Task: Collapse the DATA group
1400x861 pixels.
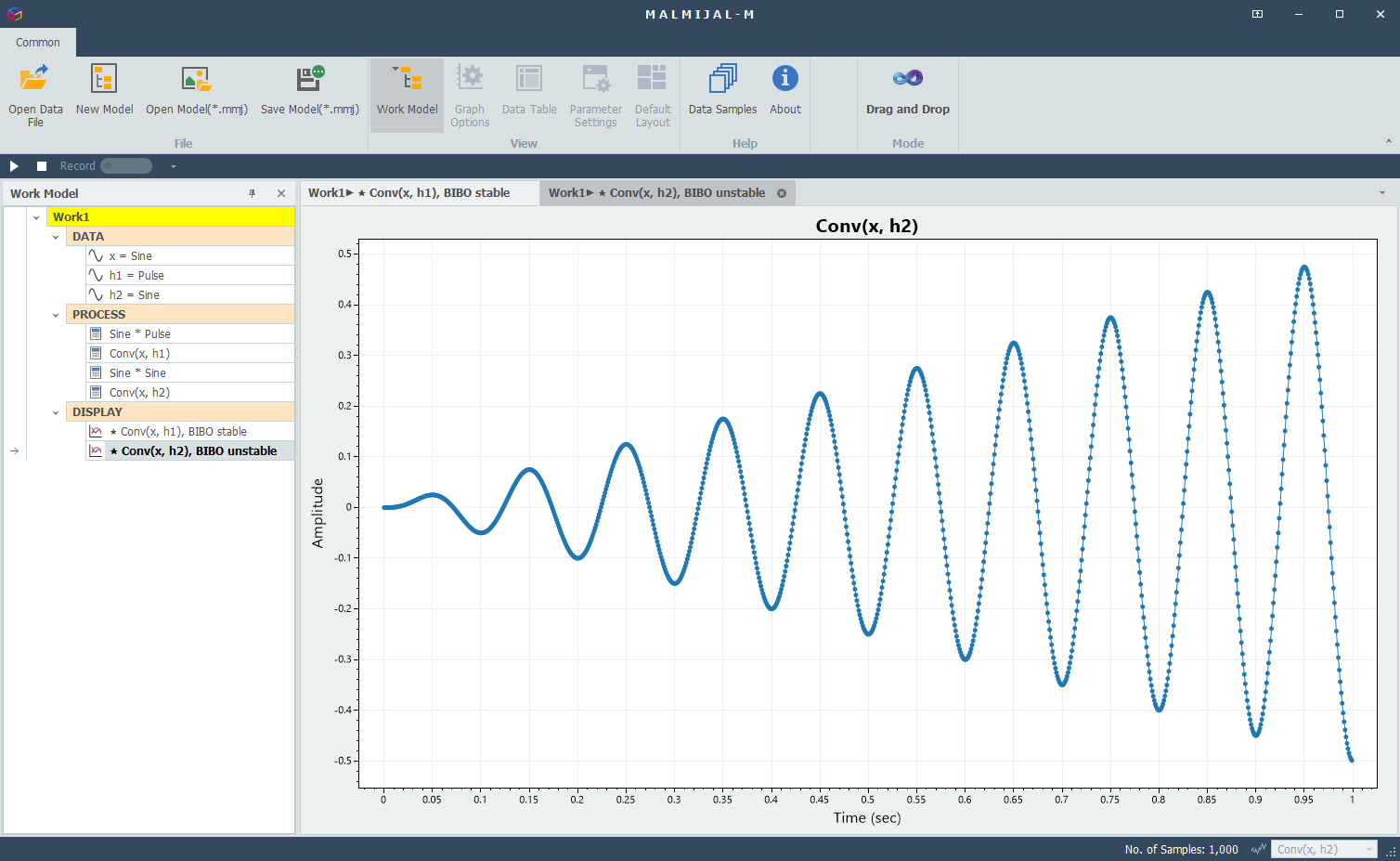Action: [56, 237]
